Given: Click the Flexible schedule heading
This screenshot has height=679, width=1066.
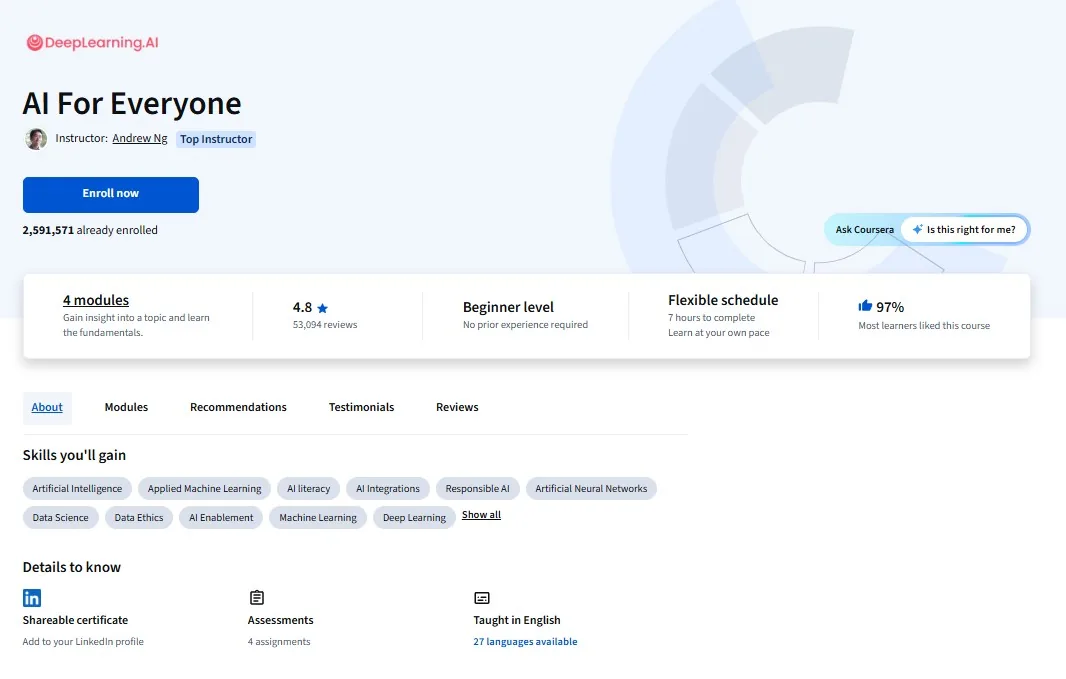Looking at the screenshot, I should coord(723,300).
